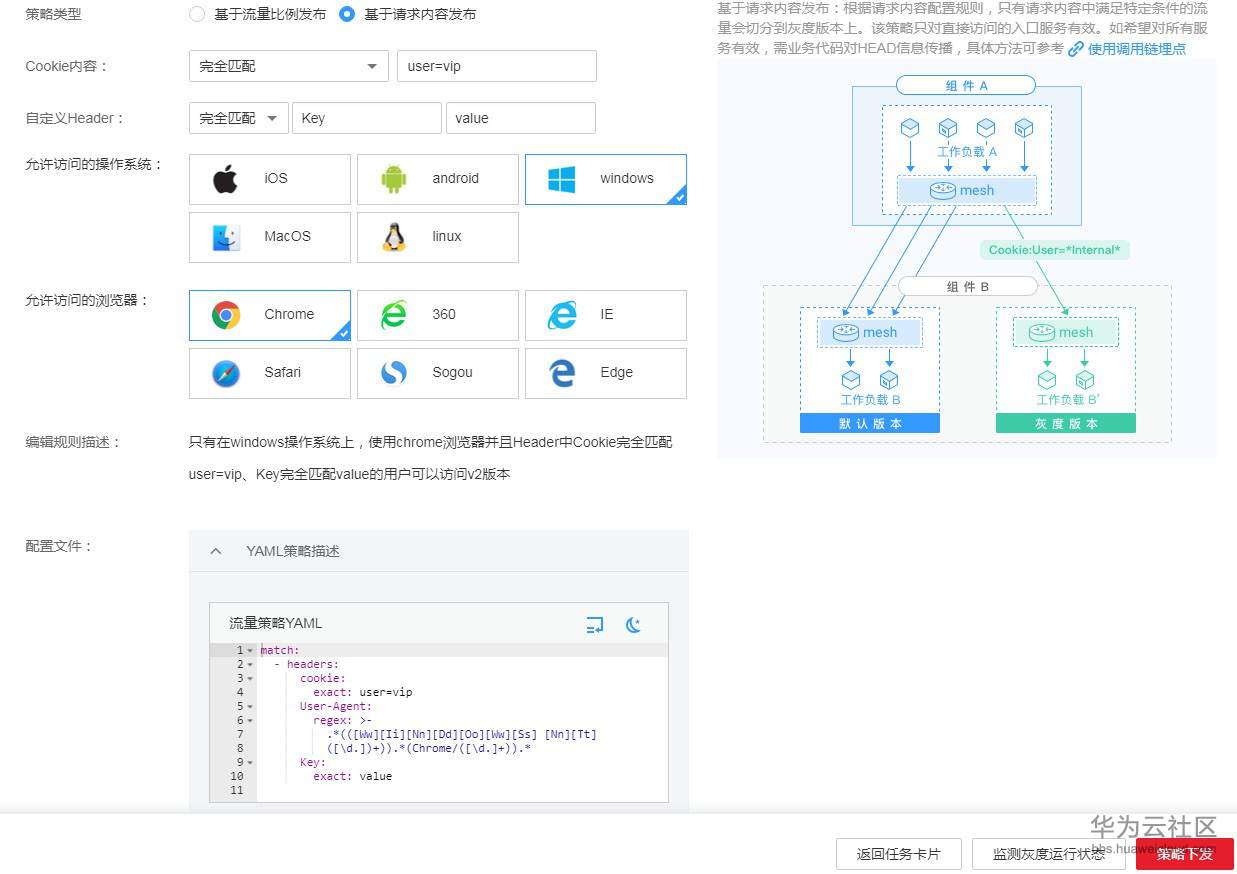Fold YAML line 3 cookie block

click(x=250, y=679)
